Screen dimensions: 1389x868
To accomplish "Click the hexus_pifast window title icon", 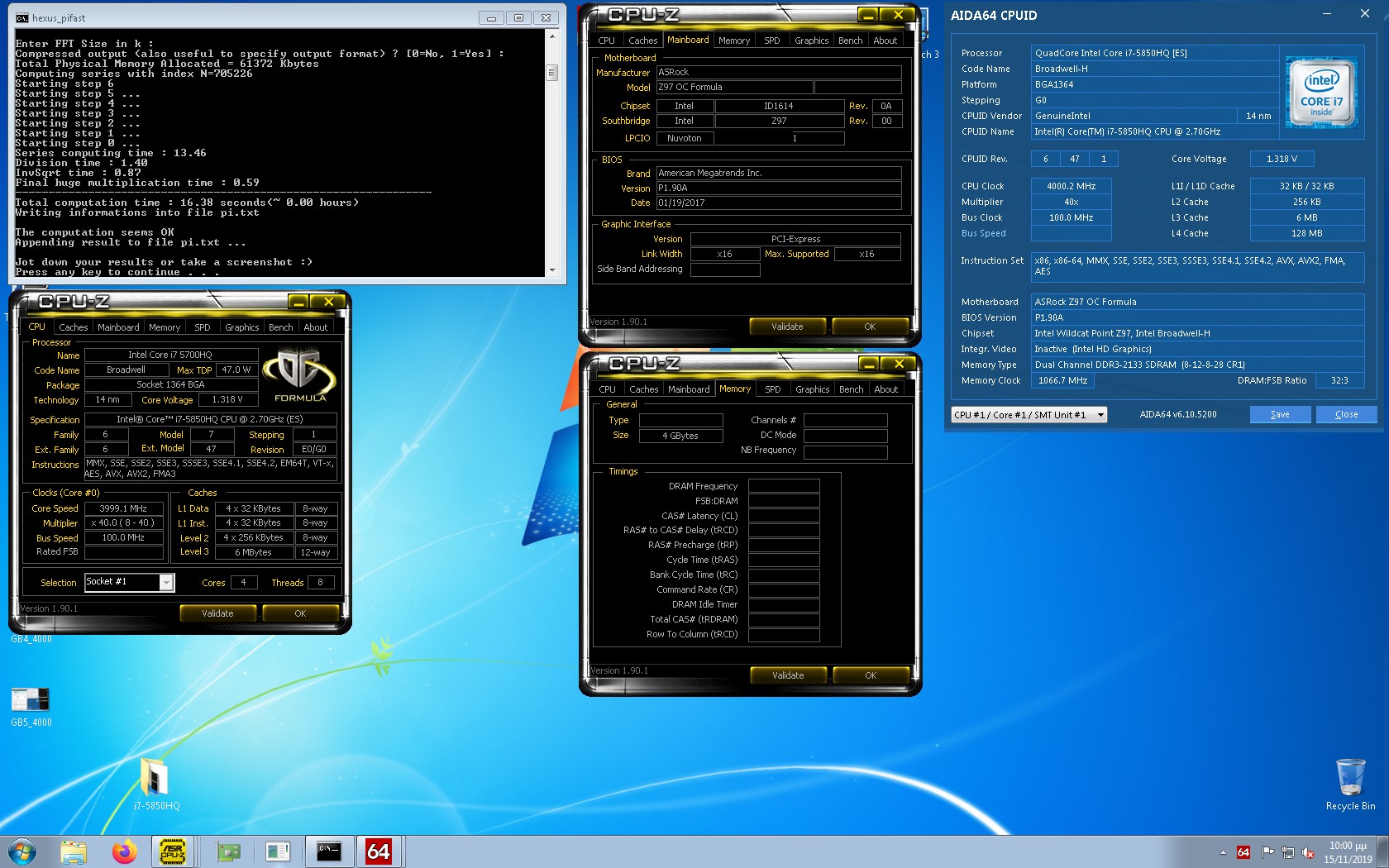I will tap(21, 17).
